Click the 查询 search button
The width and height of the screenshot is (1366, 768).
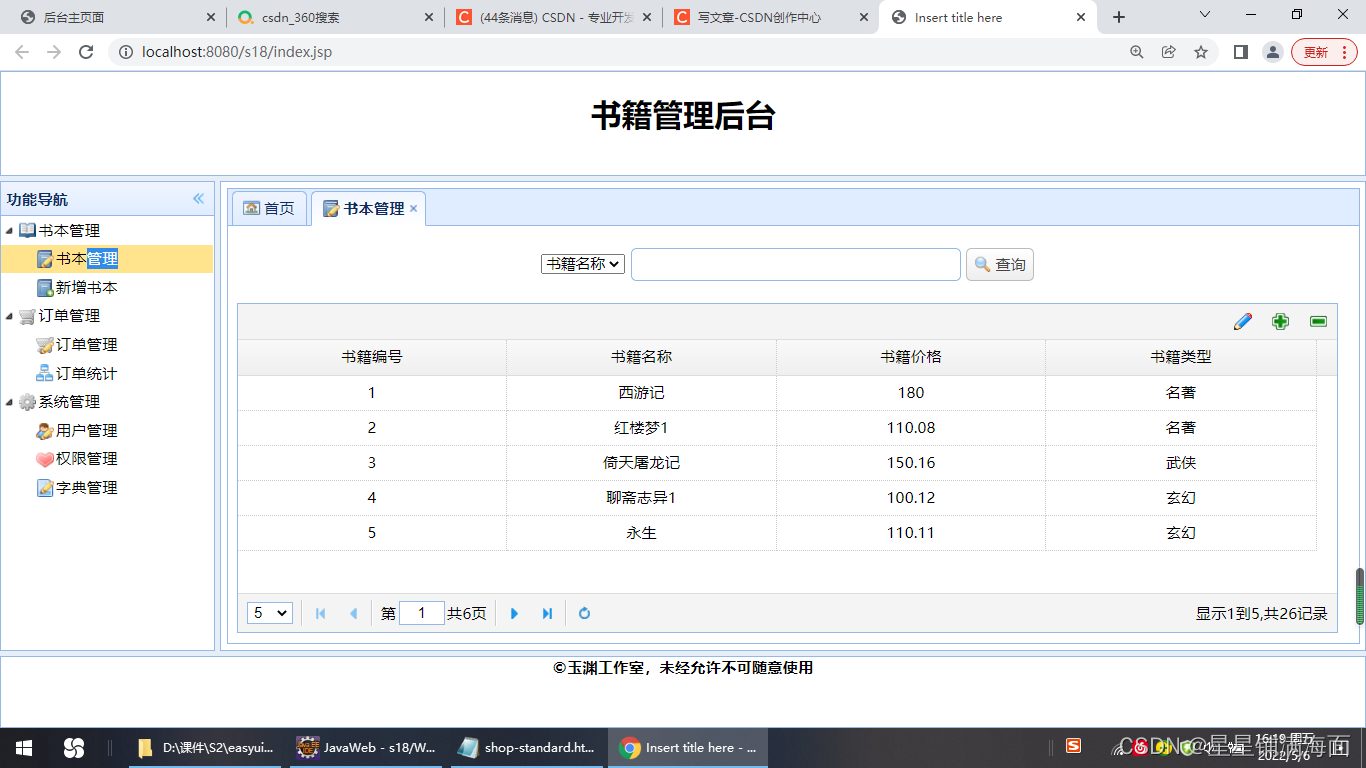click(x=999, y=264)
